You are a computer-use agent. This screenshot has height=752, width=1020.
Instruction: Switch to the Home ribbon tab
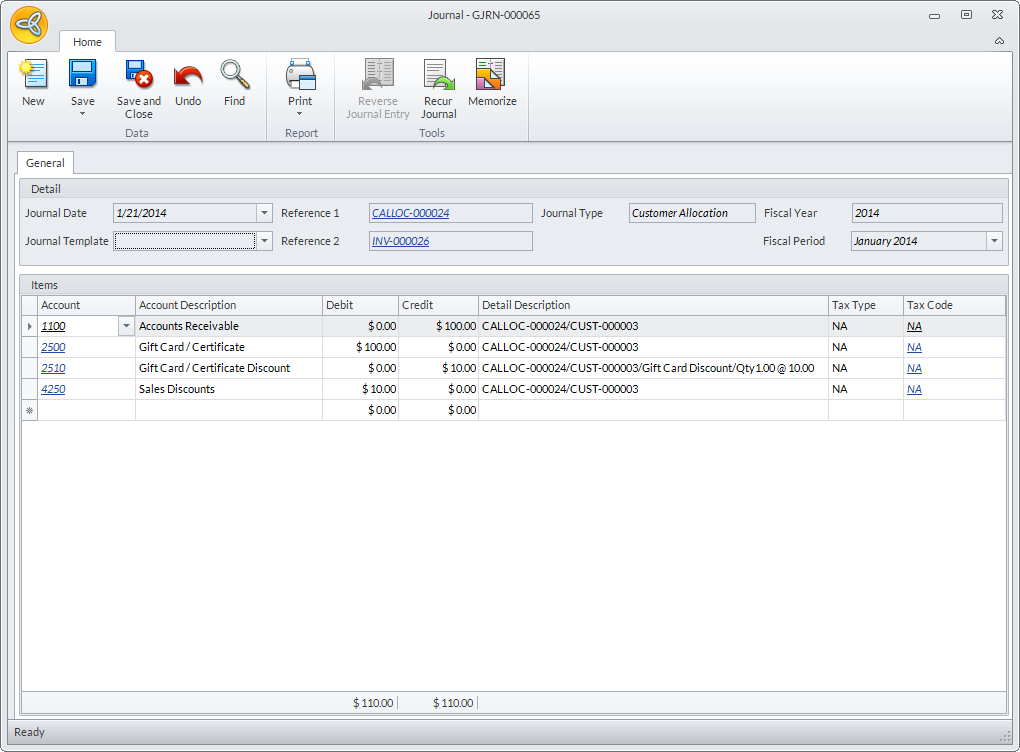pyautogui.click(x=87, y=42)
